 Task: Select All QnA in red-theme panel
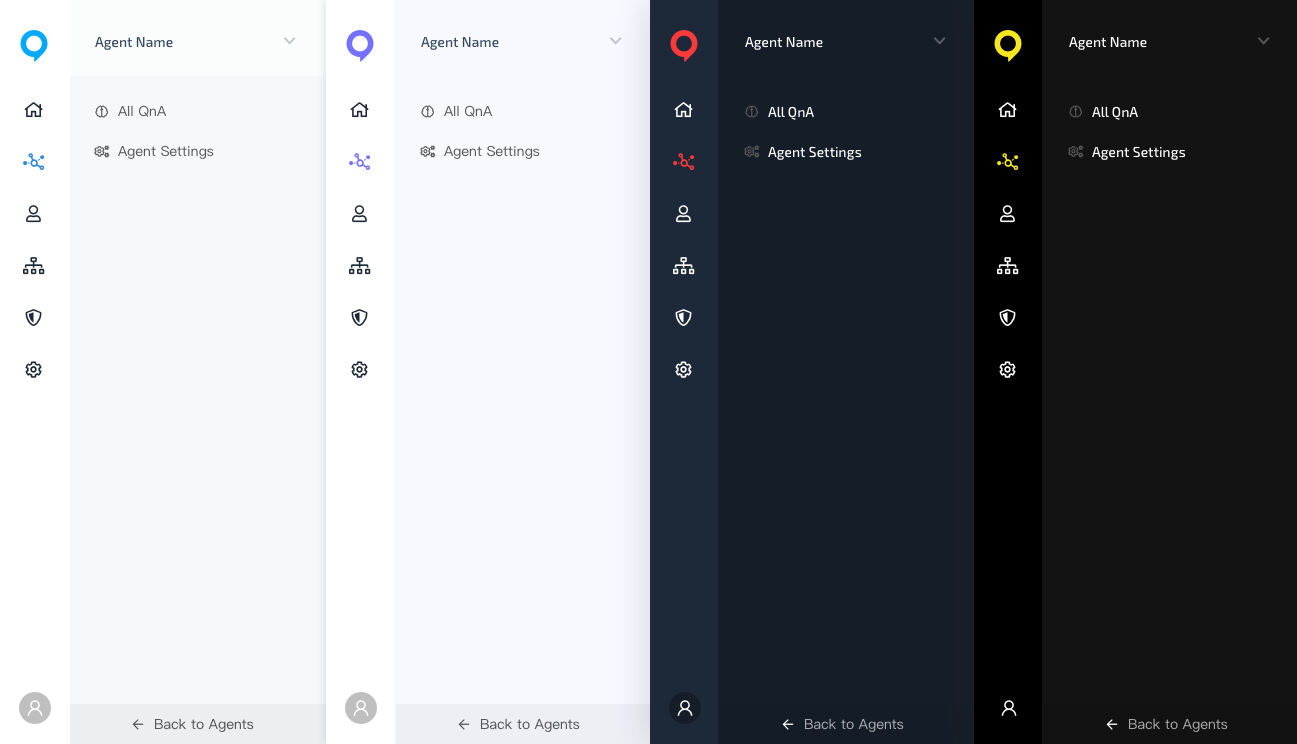coord(790,113)
